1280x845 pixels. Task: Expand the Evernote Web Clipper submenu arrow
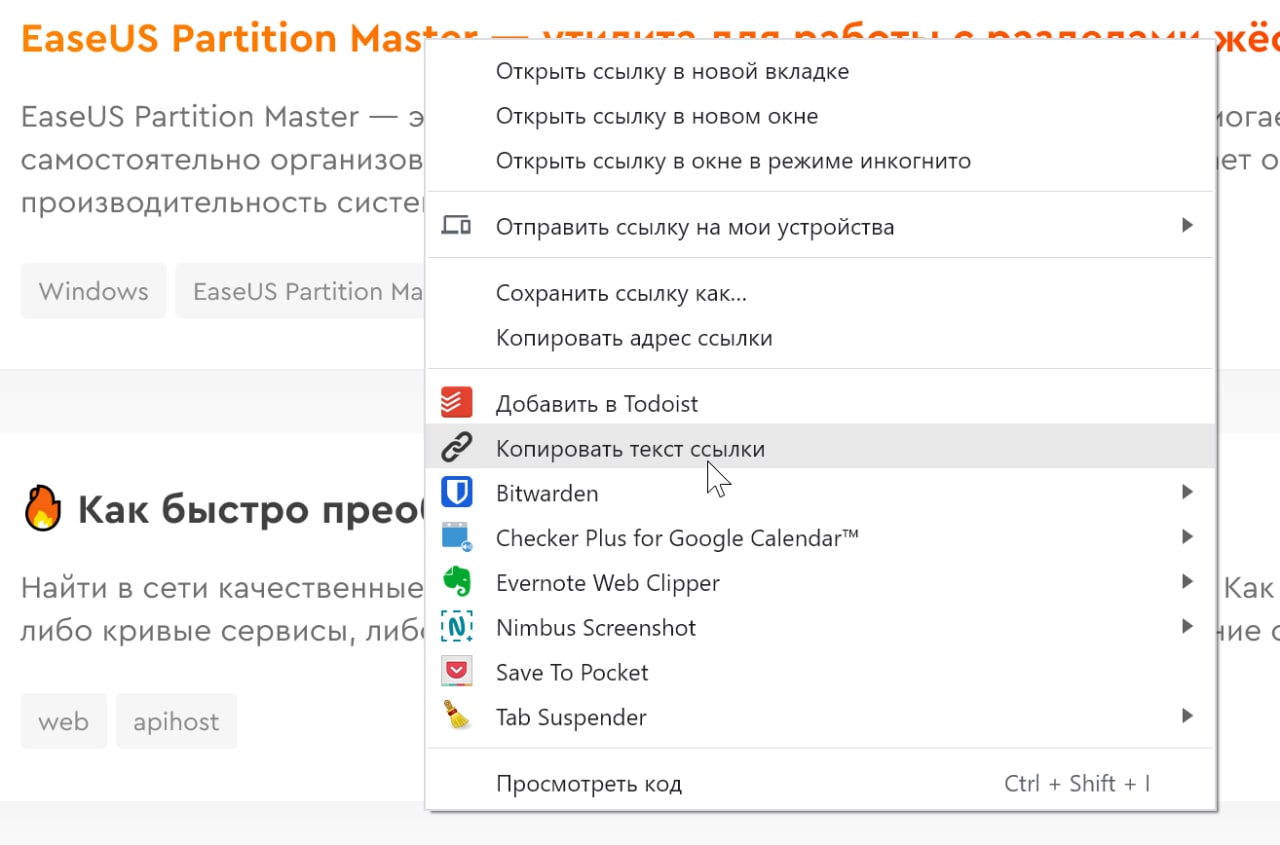pos(1187,581)
